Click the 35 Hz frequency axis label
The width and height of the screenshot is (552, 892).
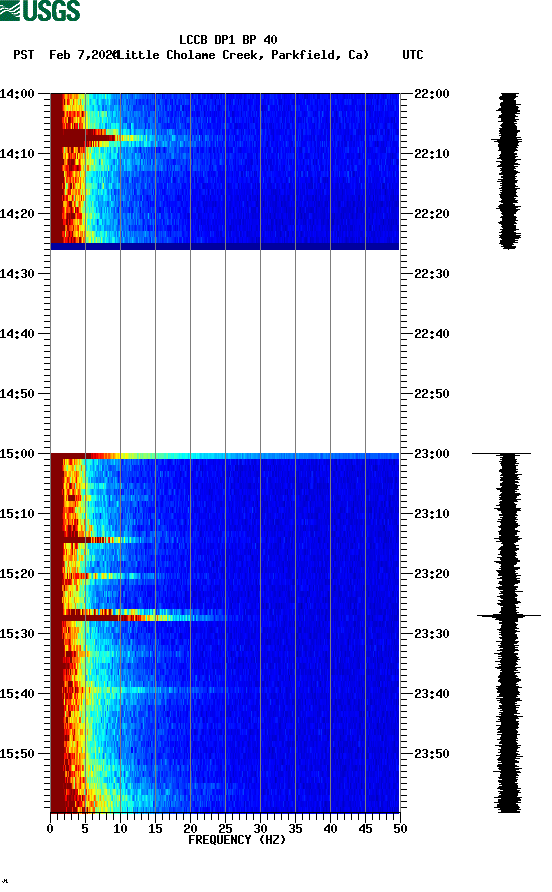(295, 829)
